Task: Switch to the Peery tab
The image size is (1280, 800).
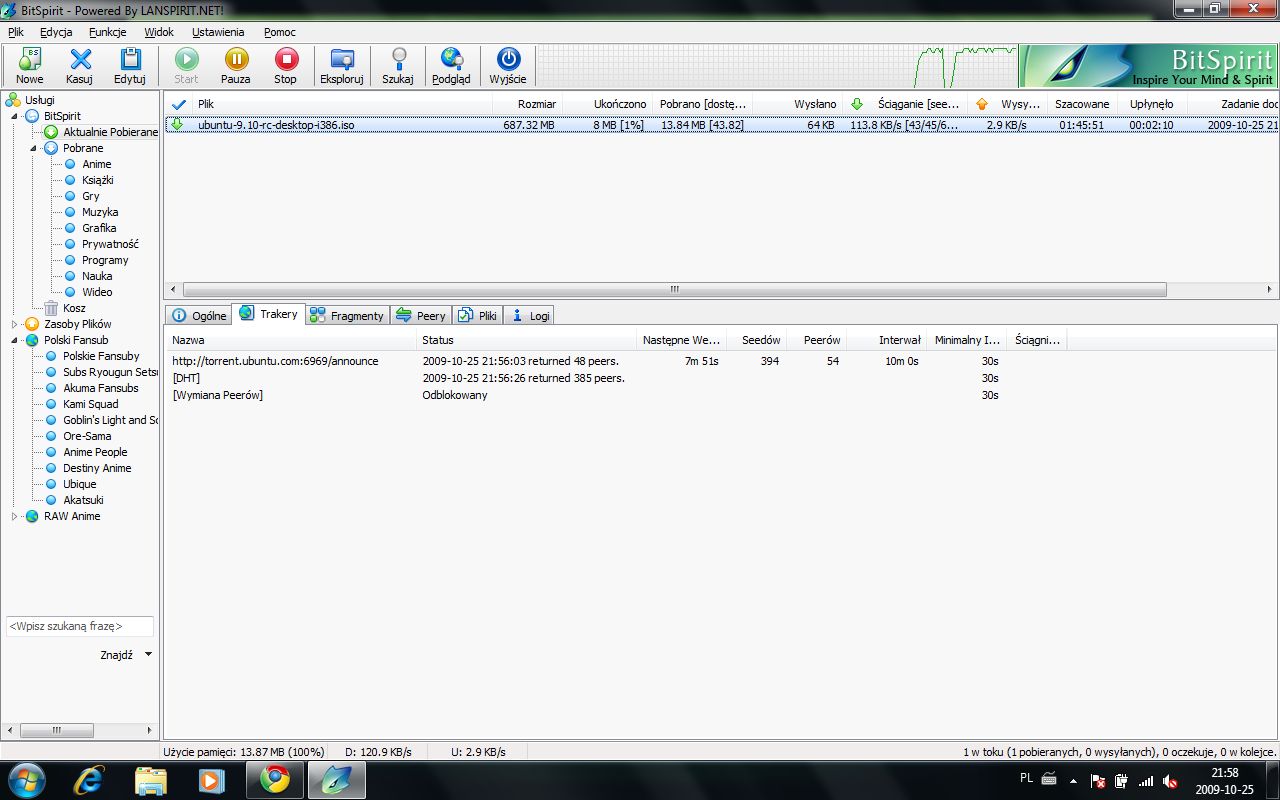Action: click(421, 315)
